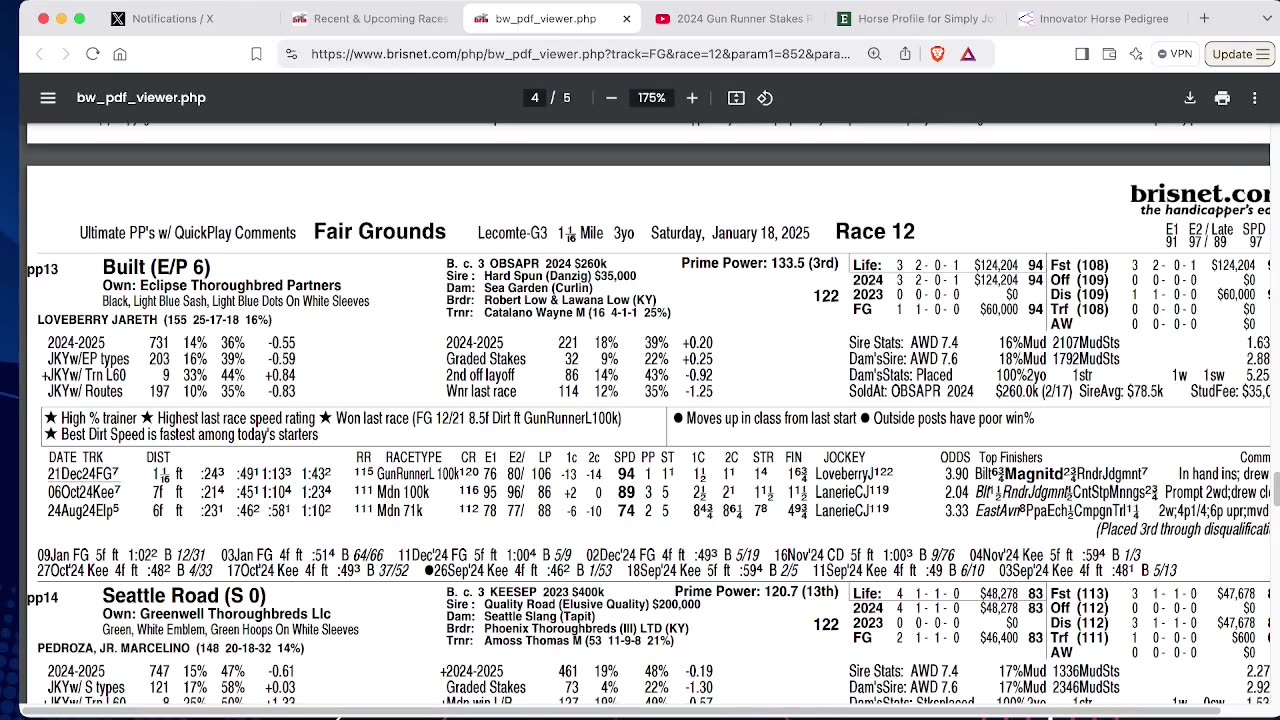
Task: Click dam Sea Garden (Curlin)
Action: (515, 288)
